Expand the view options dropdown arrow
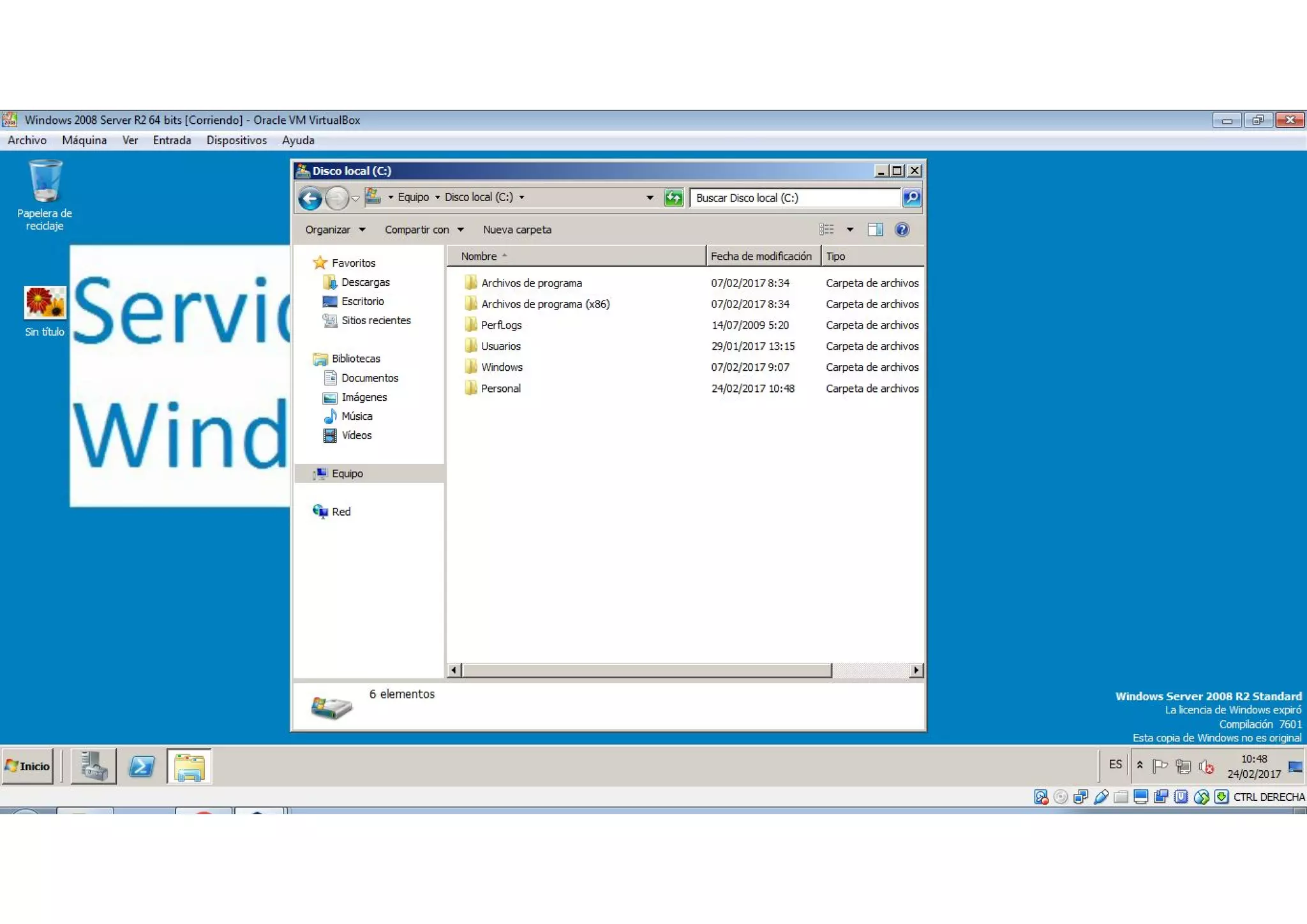Image resolution: width=1307 pixels, height=924 pixels. pos(849,230)
